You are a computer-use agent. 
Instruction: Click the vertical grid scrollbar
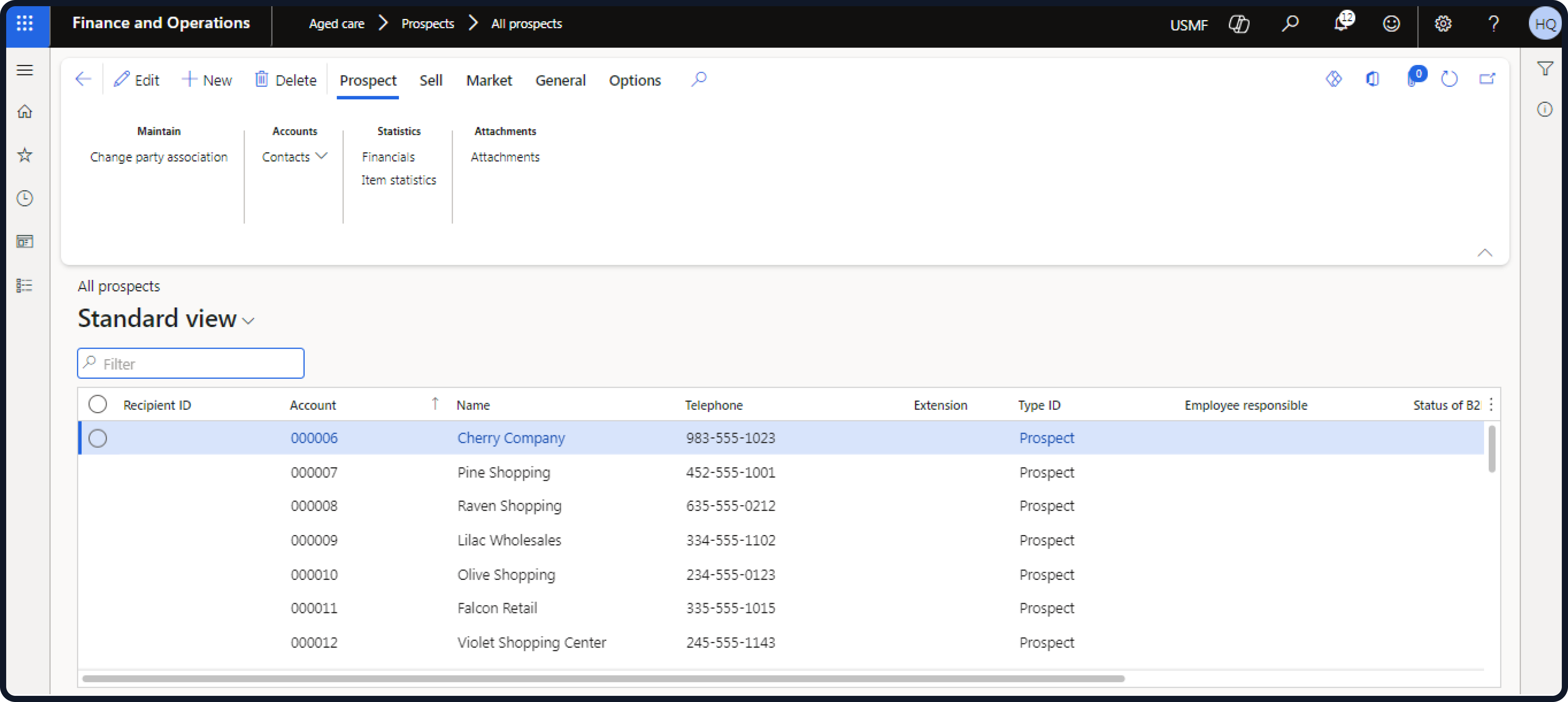1491,449
